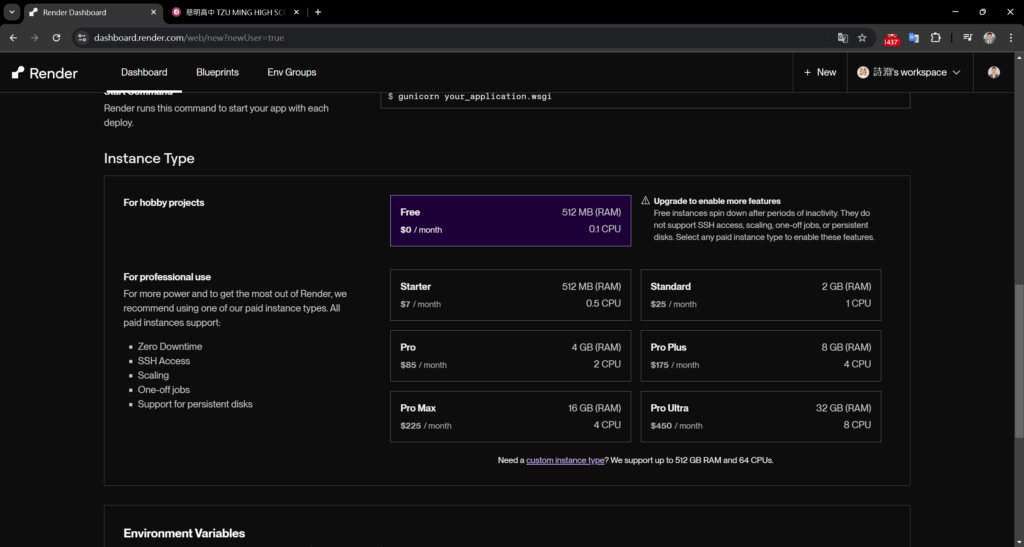Open the user avatar in Render header
The image size is (1024, 547).
[994, 72]
